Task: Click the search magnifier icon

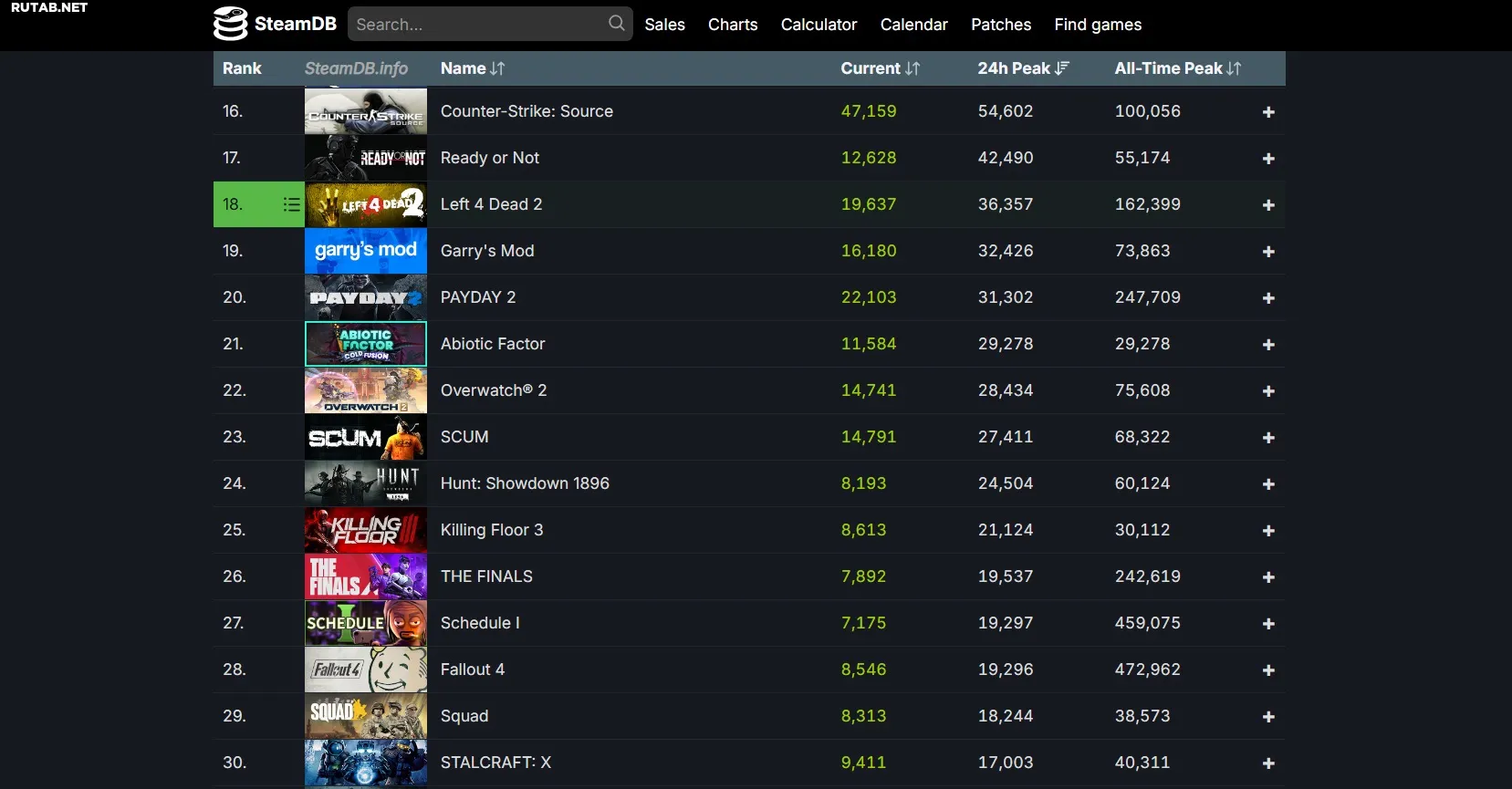Action: (x=617, y=23)
